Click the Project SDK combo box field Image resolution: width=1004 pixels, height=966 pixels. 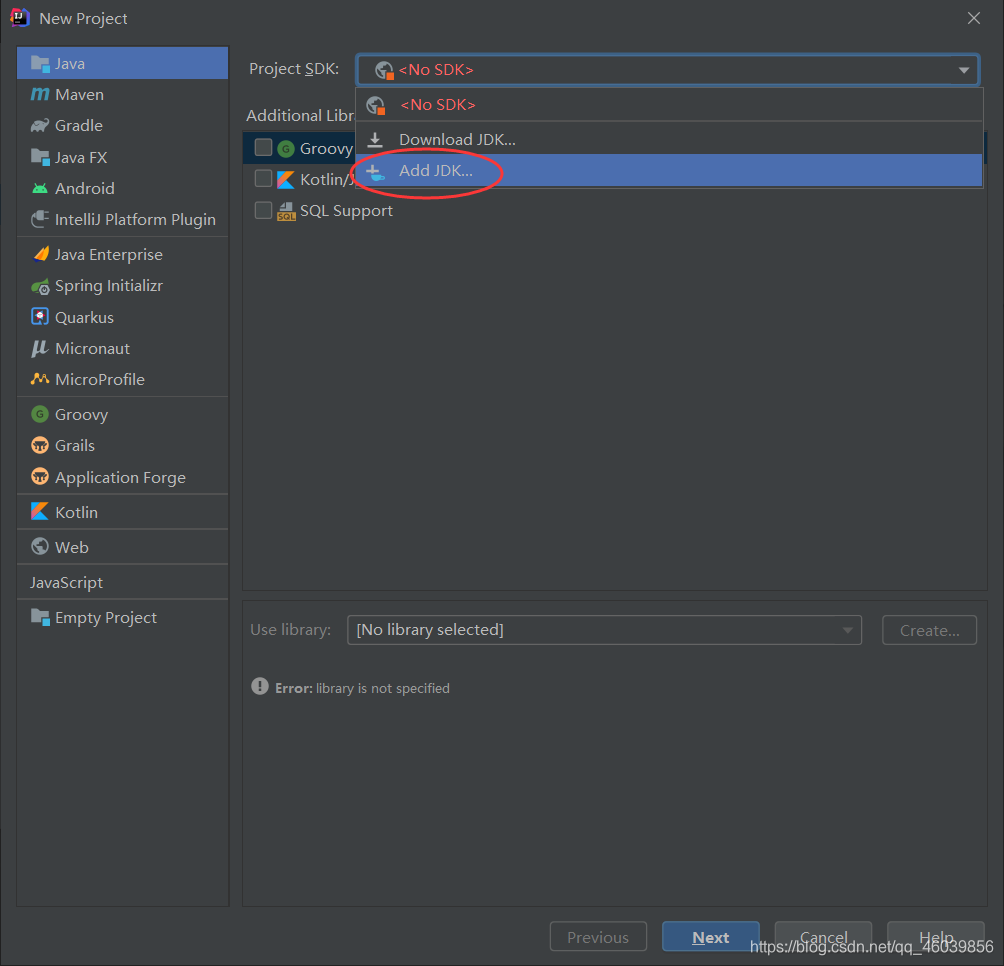[x=668, y=70]
